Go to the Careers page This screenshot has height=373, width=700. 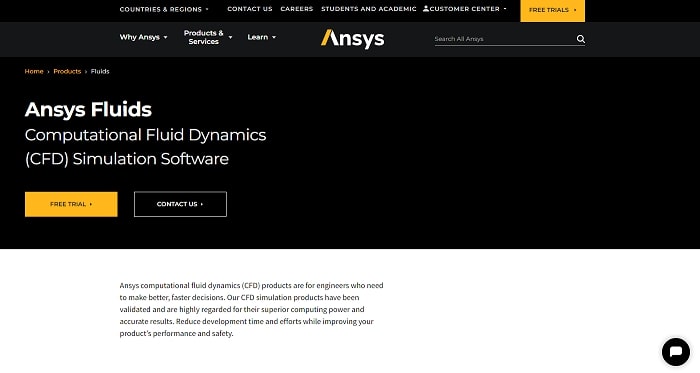coord(296,9)
